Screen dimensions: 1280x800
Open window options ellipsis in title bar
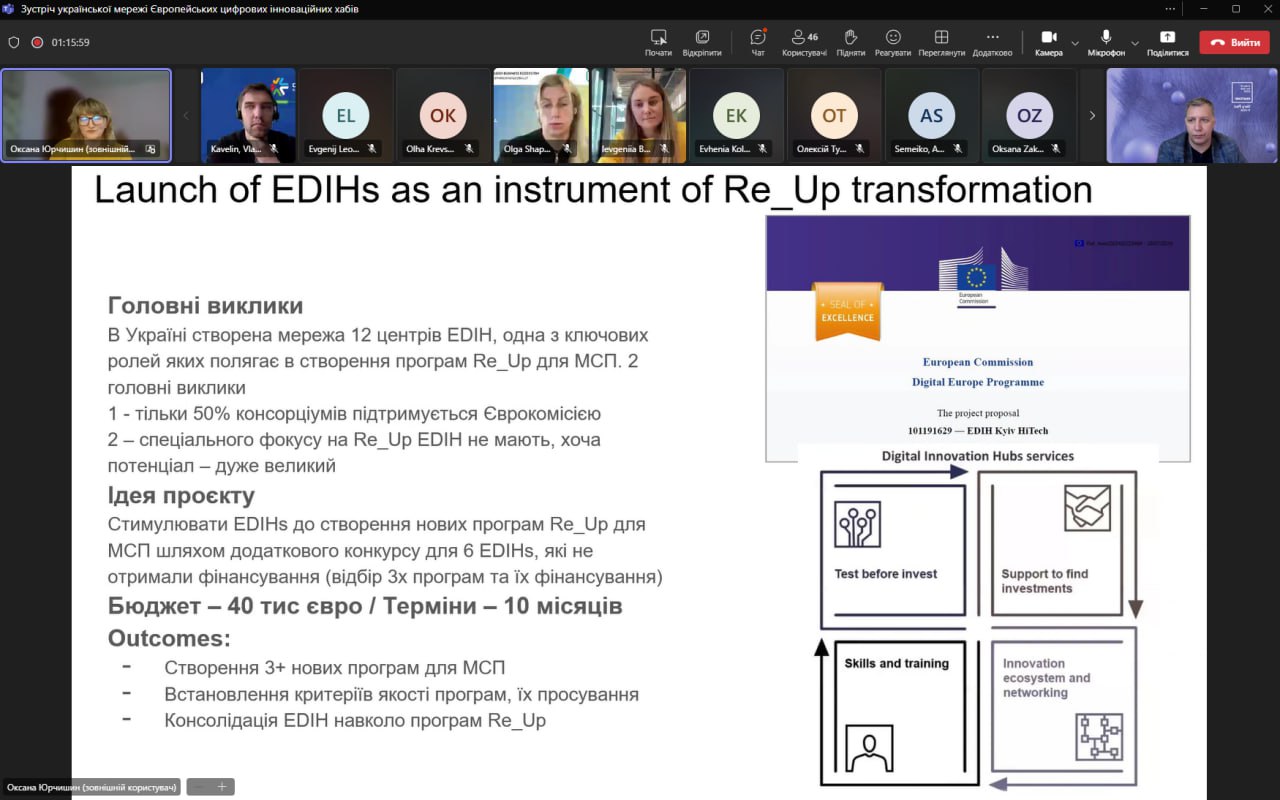tap(1171, 9)
